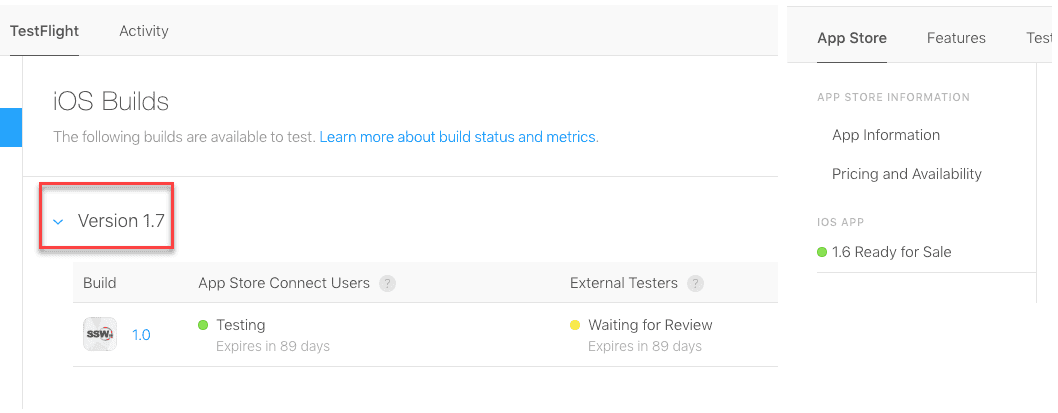The height and width of the screenshot is (413, 1058).
Task: Click green dot next to 1.6 Ready for Sale
Action: coord(822,252)
